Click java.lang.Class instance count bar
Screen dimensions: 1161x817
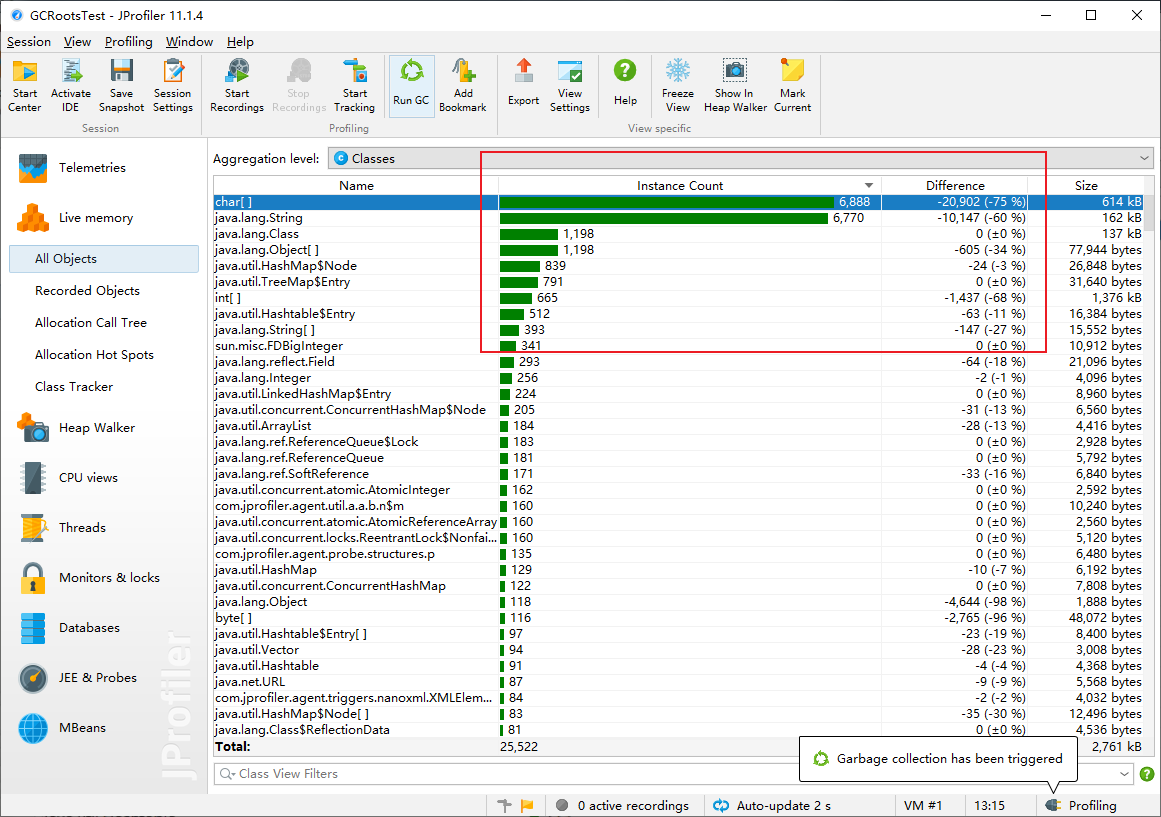pos(529,234)
